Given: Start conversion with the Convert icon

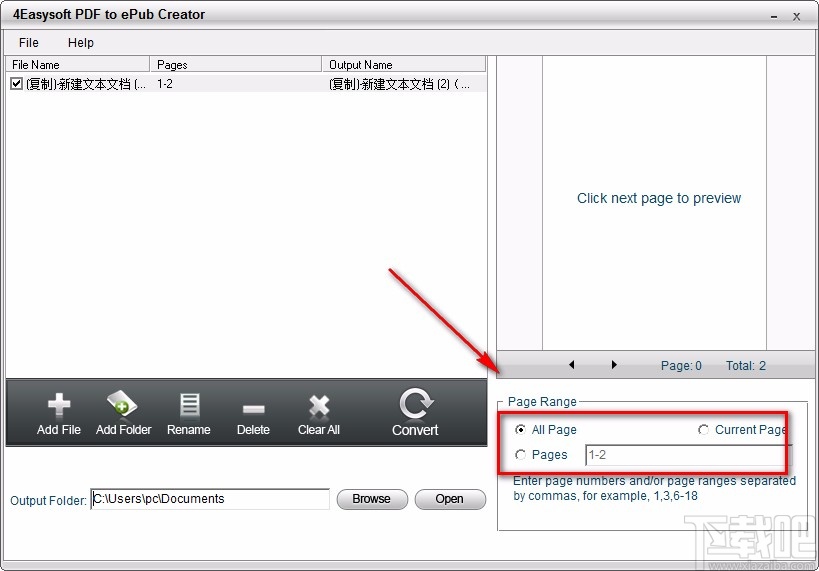Looking at the screenshot, I should 416,403.
